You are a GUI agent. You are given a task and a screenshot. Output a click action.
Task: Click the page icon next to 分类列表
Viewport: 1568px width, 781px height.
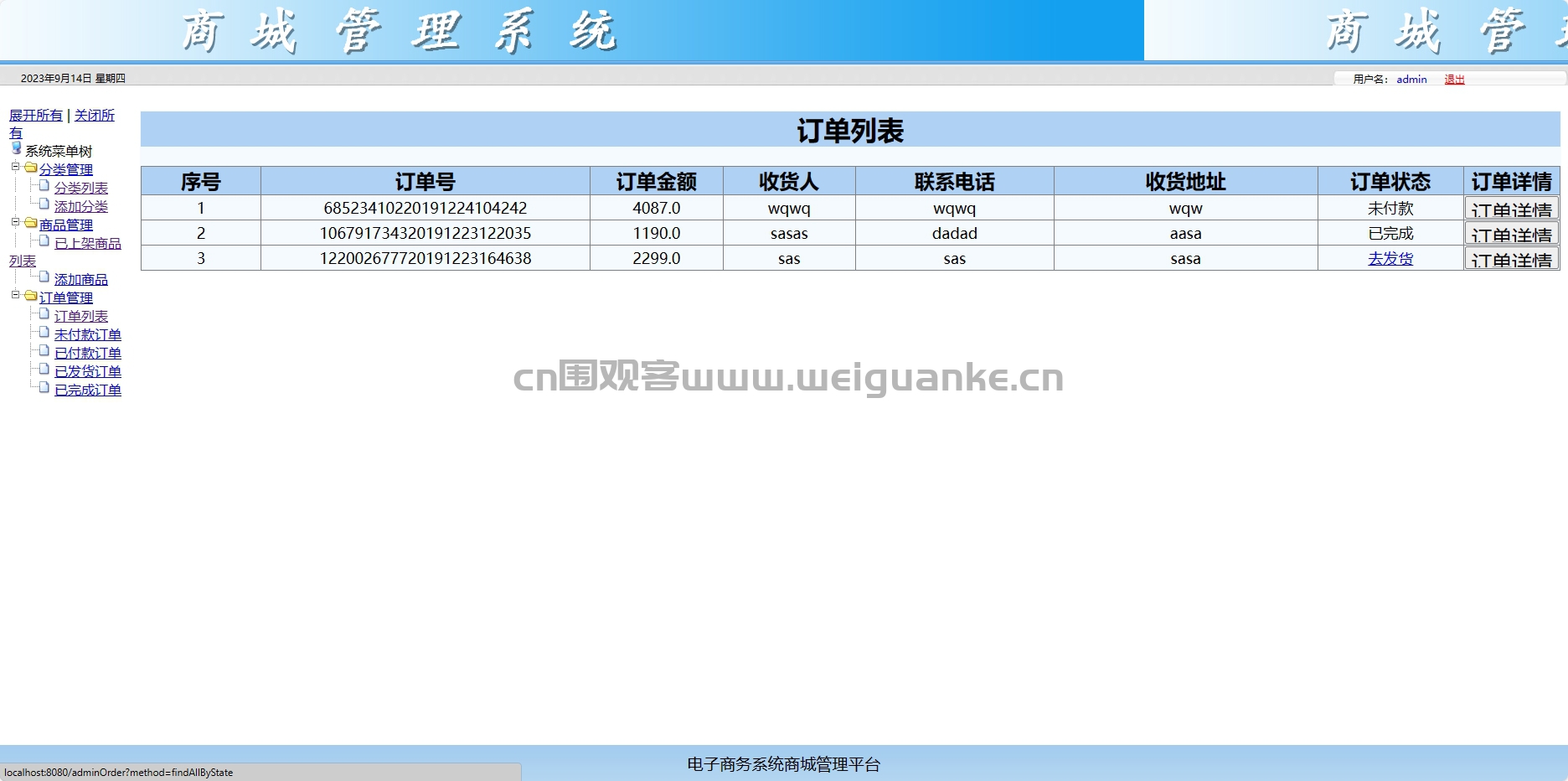pos(44,185)
